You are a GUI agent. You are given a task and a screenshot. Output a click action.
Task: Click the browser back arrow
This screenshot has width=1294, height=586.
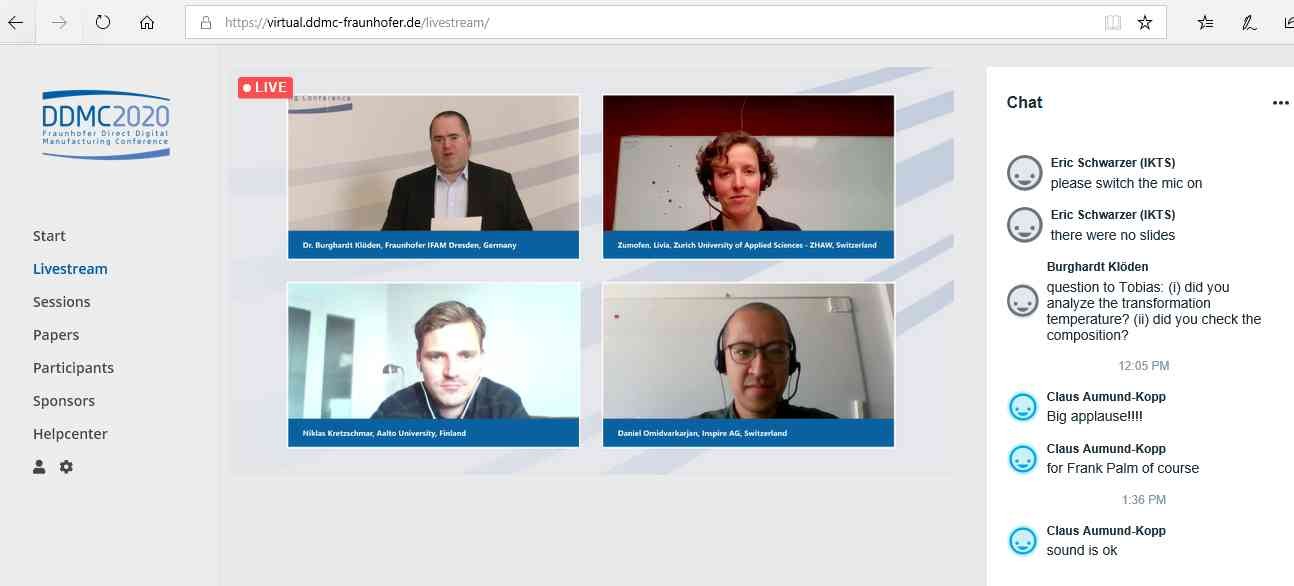15,22
